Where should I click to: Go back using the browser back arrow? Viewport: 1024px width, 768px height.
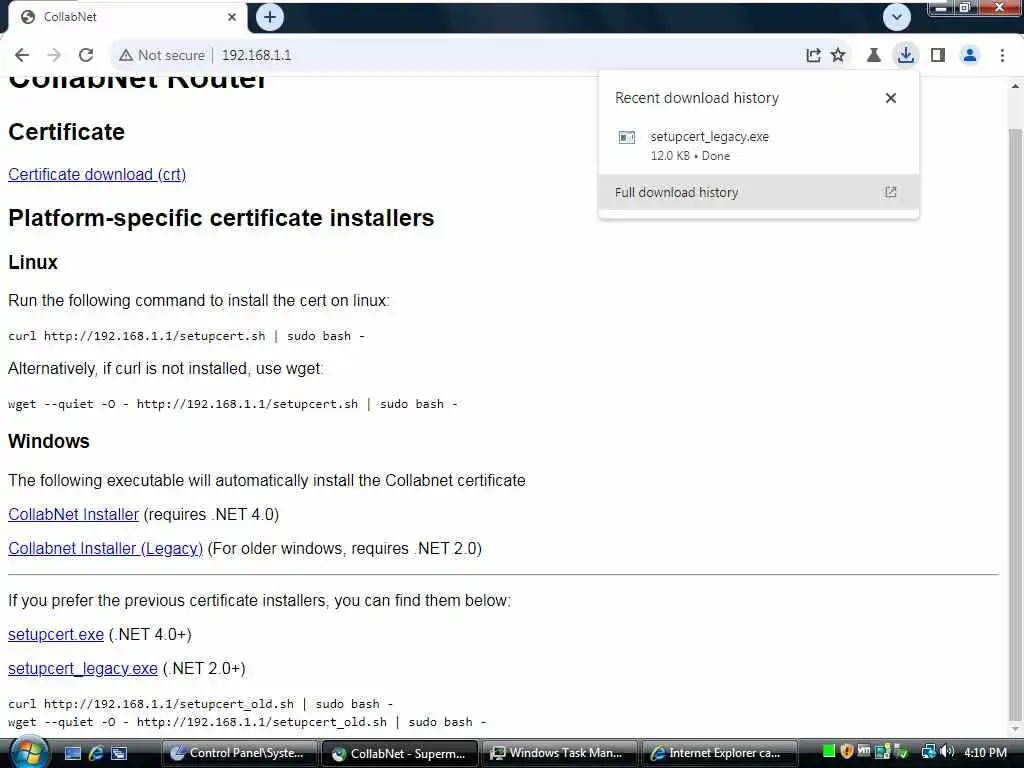(x=22, y=56)
